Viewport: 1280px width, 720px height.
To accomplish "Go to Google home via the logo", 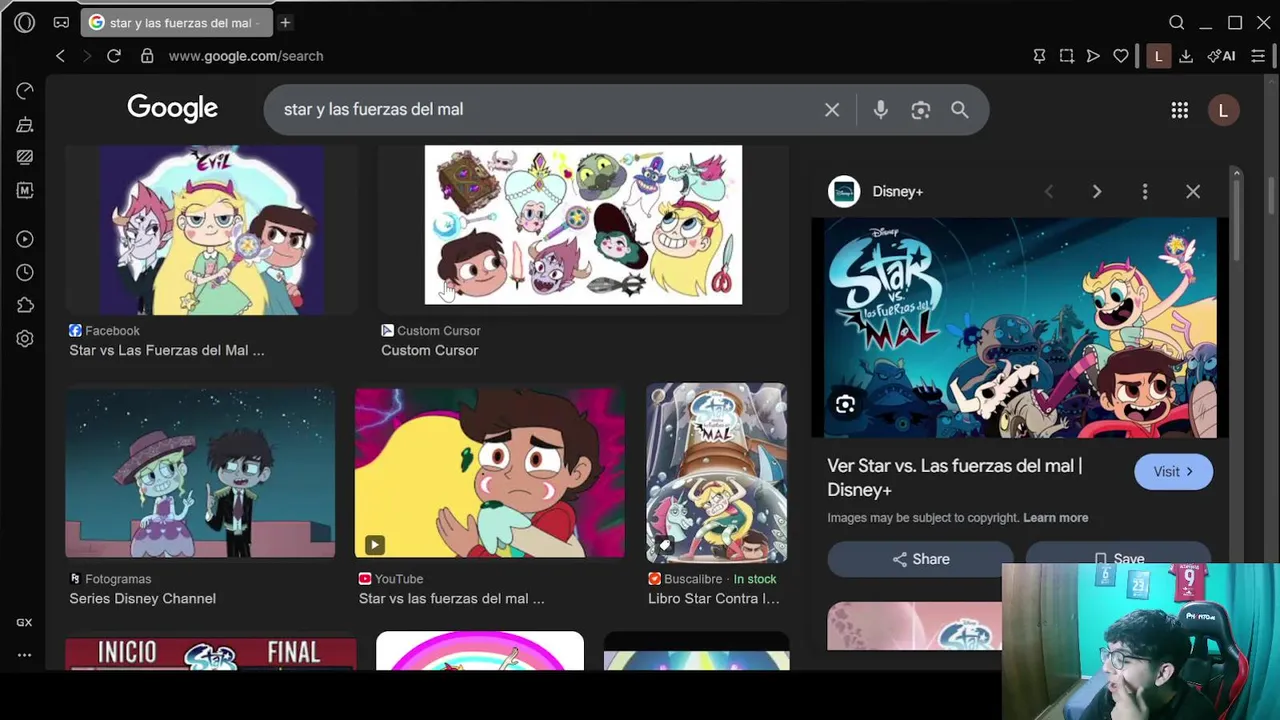I will pyautogui.click(x=172, y=109).
